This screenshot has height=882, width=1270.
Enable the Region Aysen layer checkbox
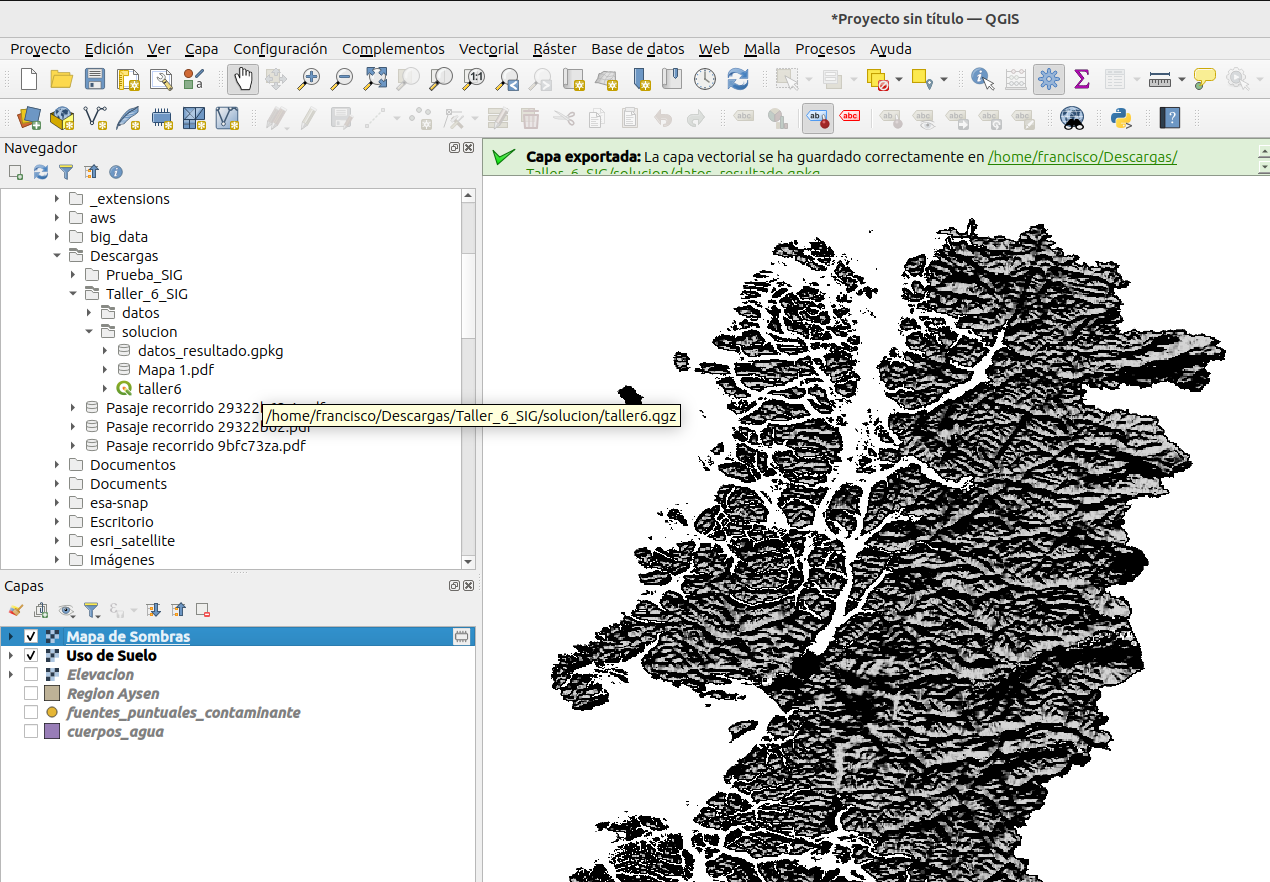click(31, 694)
